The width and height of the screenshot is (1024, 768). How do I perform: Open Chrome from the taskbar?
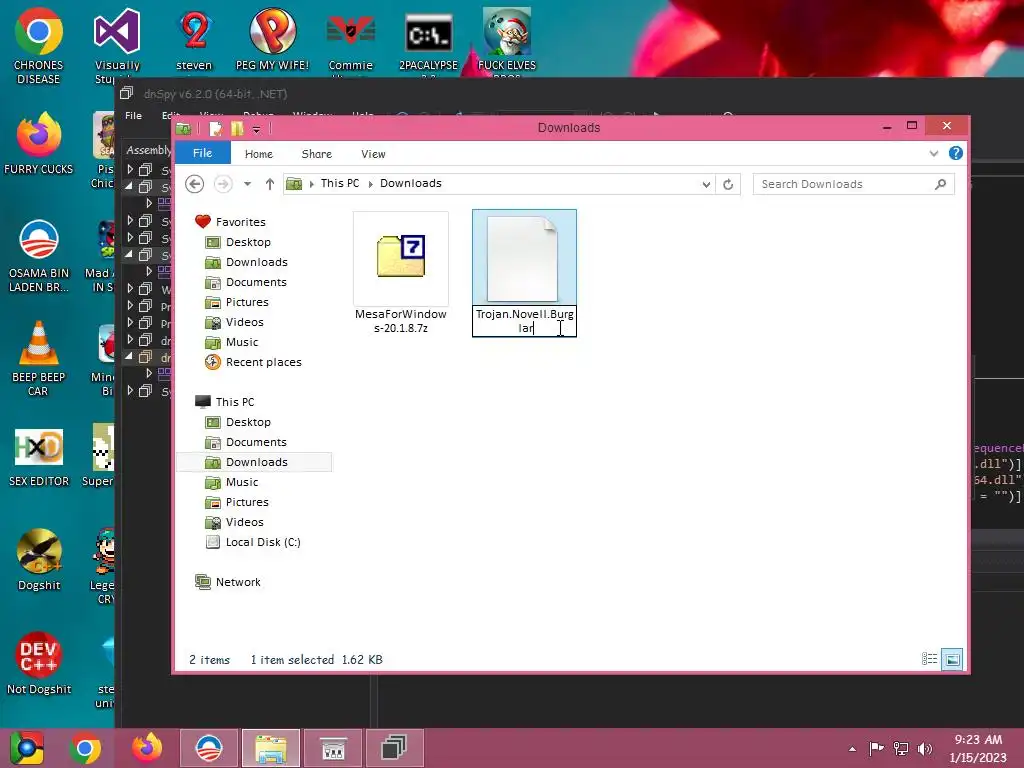click(x=85, y=748)
